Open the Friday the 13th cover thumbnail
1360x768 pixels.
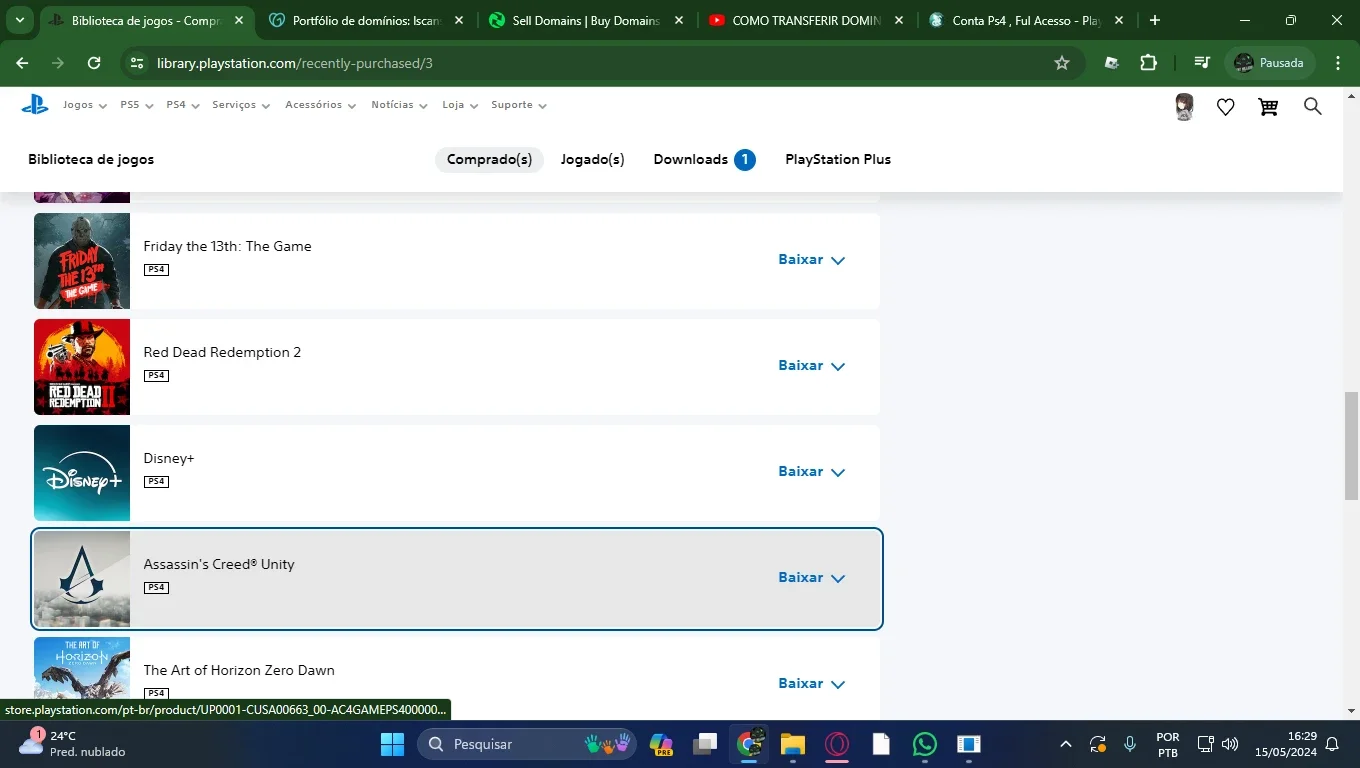coord(82,261)
